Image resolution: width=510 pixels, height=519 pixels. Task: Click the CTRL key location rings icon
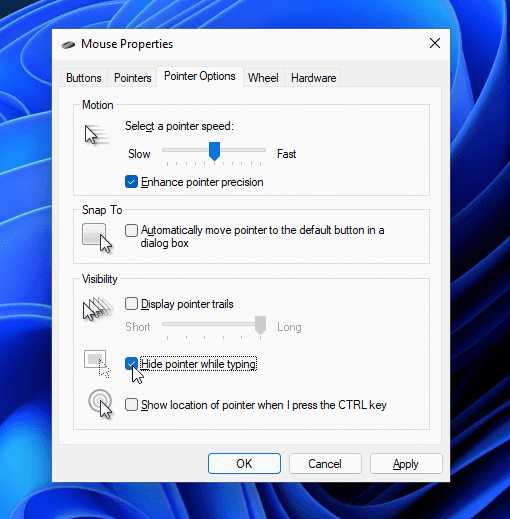pyautogui.click(x=100, y=404)
